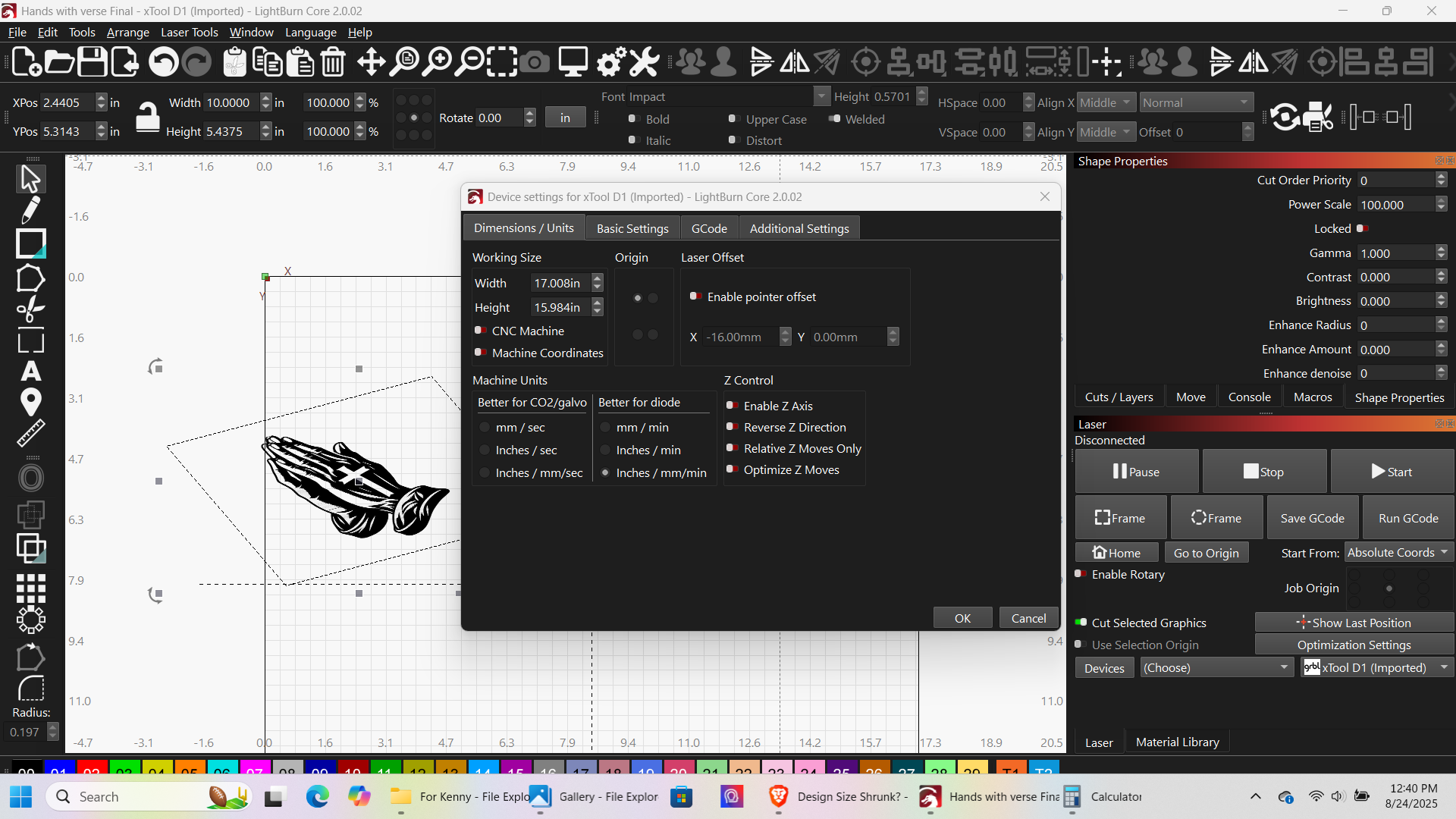Expand the Align X Middle dropdown
The width and height of the screenshot is (1456, 819).
click(x=1106, y=103)
